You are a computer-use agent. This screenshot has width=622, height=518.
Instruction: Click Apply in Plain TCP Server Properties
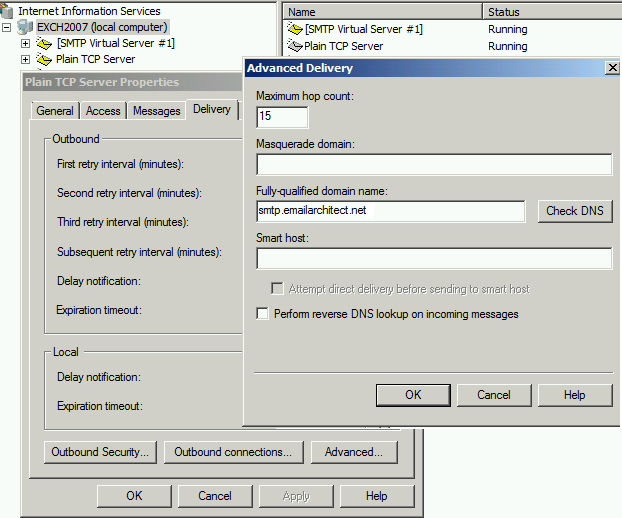click(x=296, y=496)
